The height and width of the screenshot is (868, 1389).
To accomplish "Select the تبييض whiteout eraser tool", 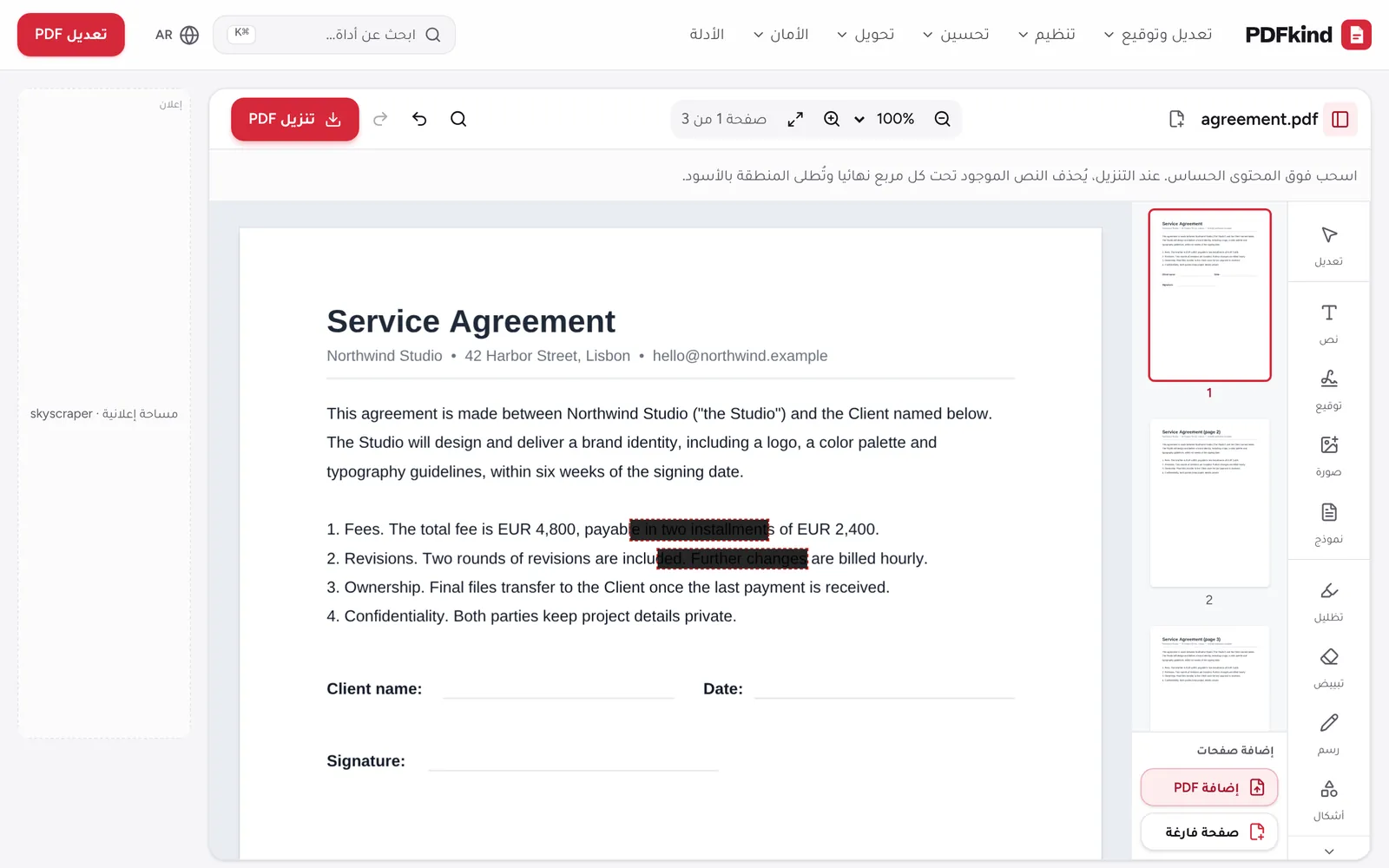I will click(x=1329, y=667).
